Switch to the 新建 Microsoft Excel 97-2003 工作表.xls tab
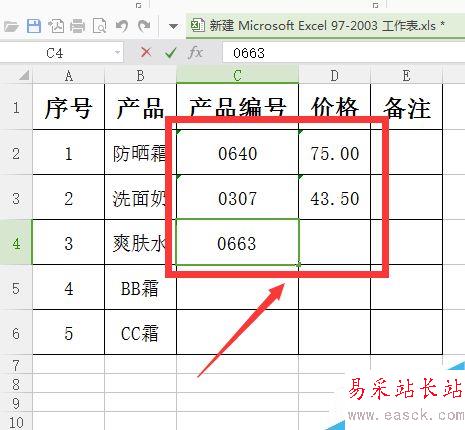Viewport: 465px width, 430px height. point(325,26)
